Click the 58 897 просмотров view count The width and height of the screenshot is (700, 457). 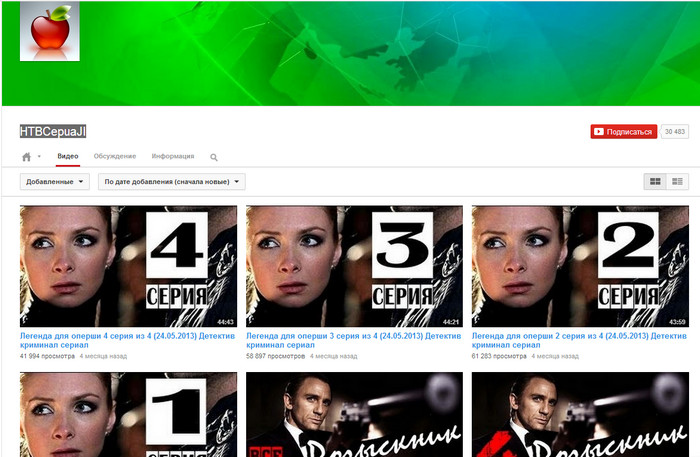point(275,356)
